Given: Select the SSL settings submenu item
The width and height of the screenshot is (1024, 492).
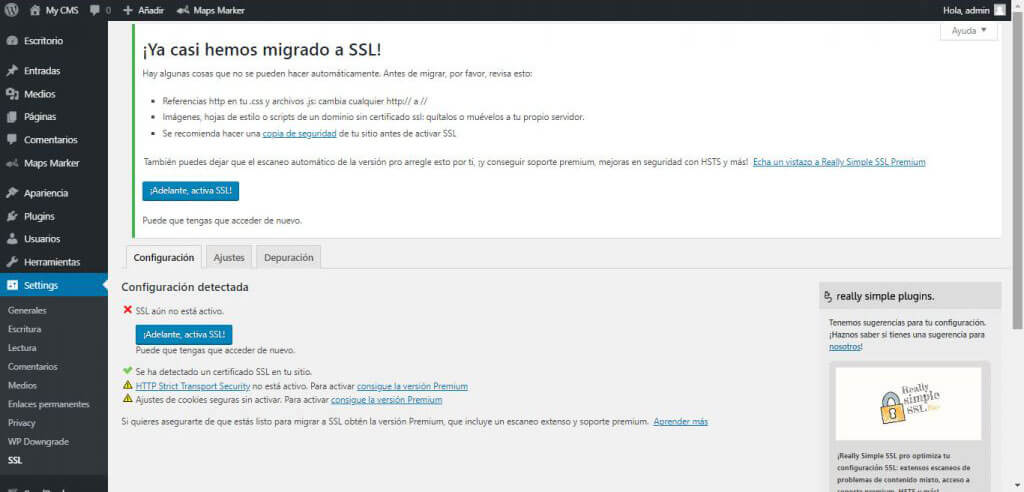Looking at the screenshot, I should pos(15,460).
